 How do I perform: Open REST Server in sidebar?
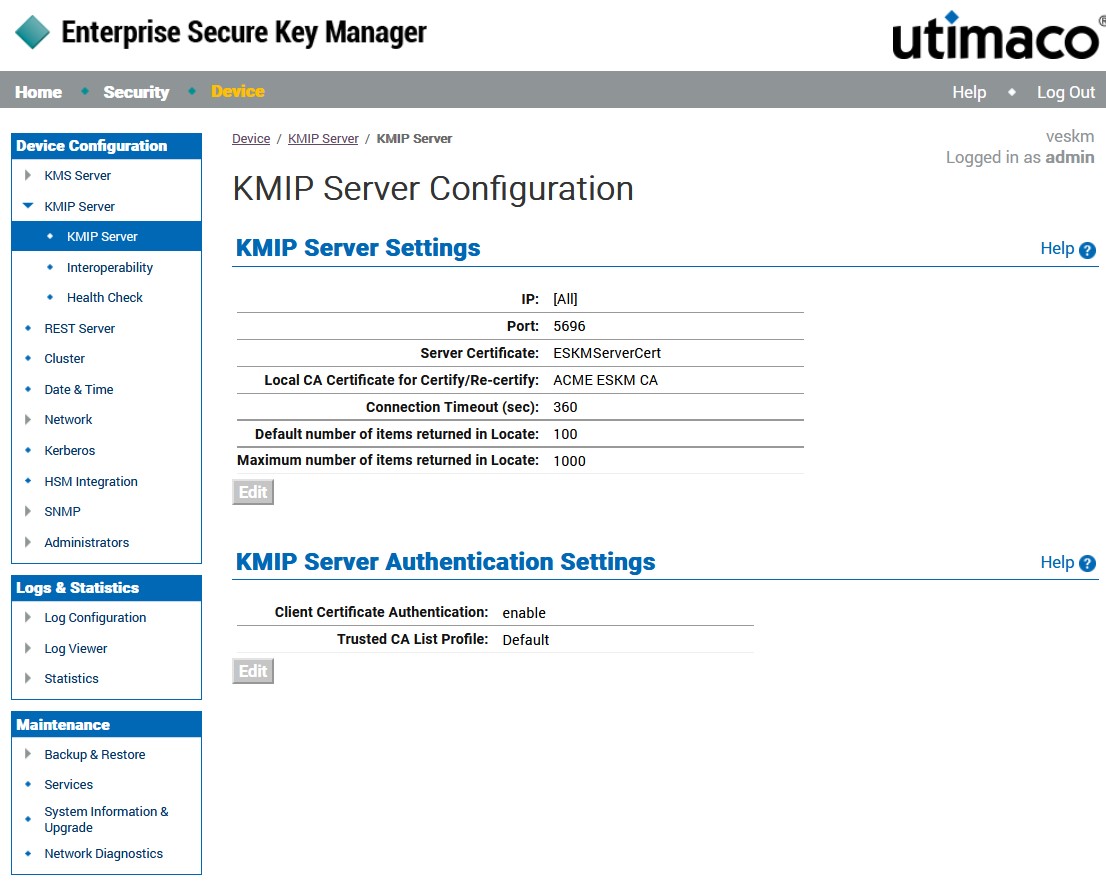(80, 329)
